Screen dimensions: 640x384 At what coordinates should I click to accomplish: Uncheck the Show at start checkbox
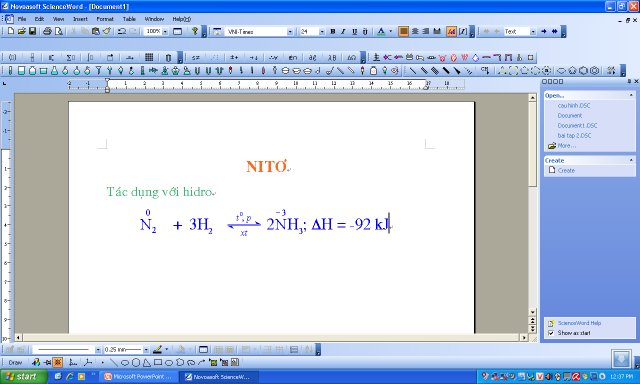(x=551, y=333)
